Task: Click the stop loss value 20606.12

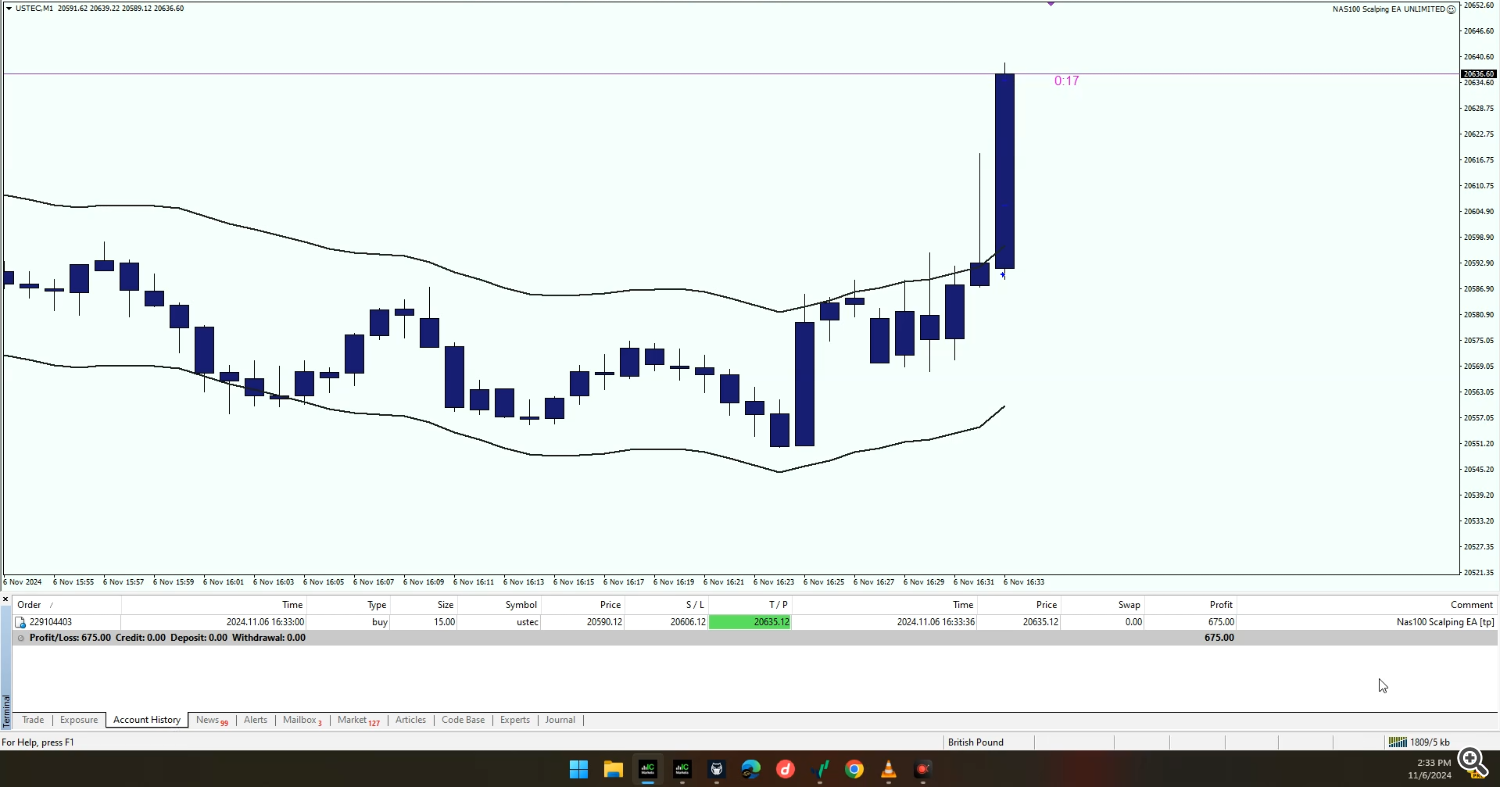Action: pyautogui.click(x=688, y=622)
